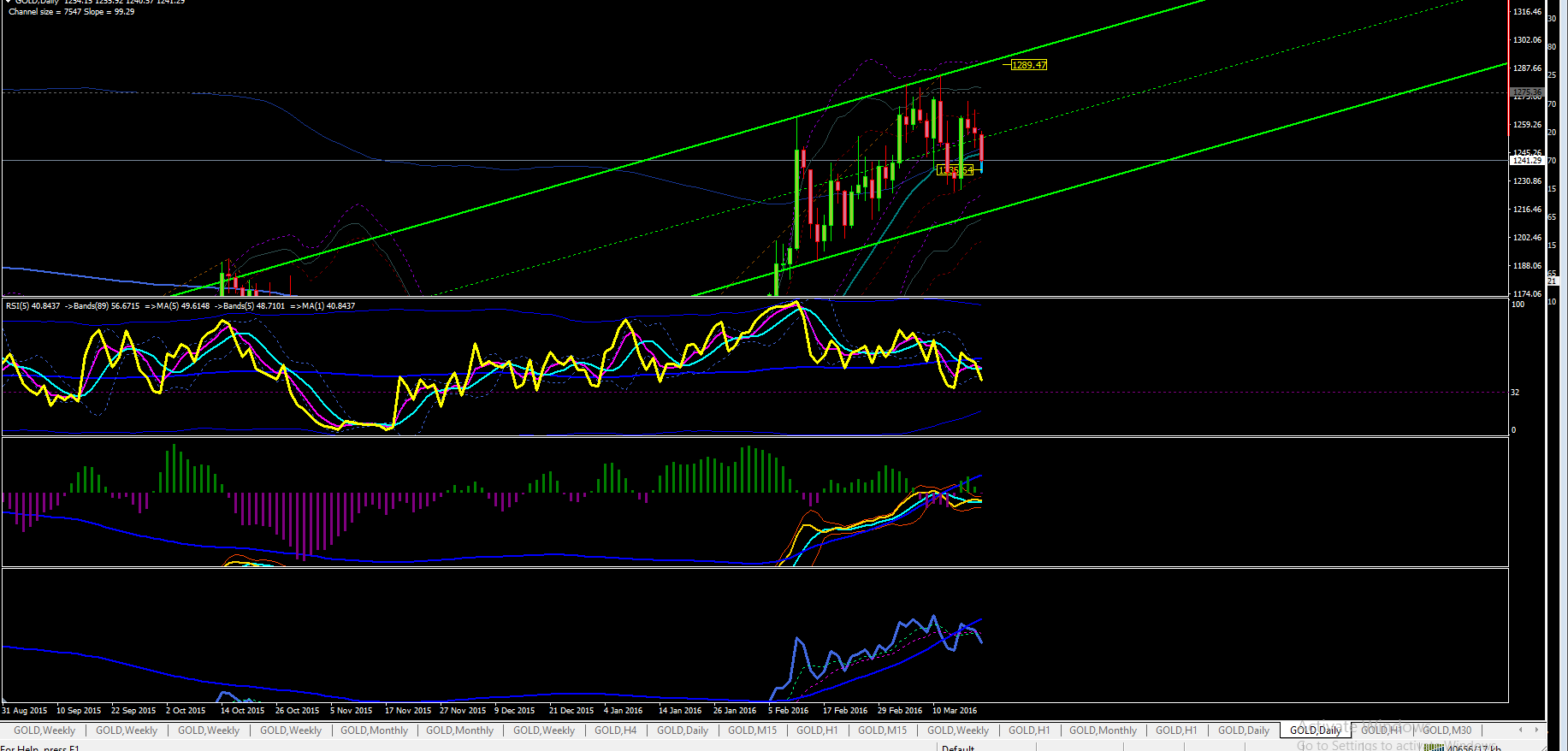Click the 1289.47 yellow price label
The image size is (1568, 751).
coord(1029,65)
